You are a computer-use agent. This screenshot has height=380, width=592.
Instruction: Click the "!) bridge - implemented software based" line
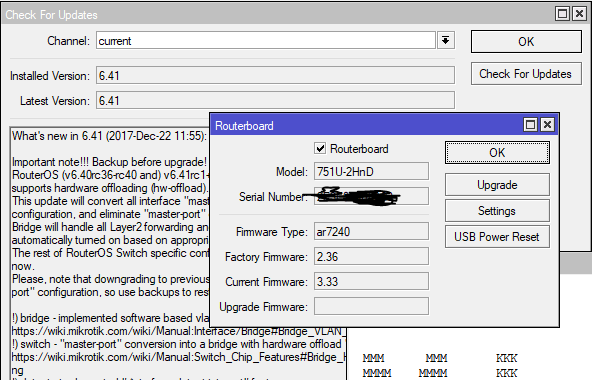[110, 318]
